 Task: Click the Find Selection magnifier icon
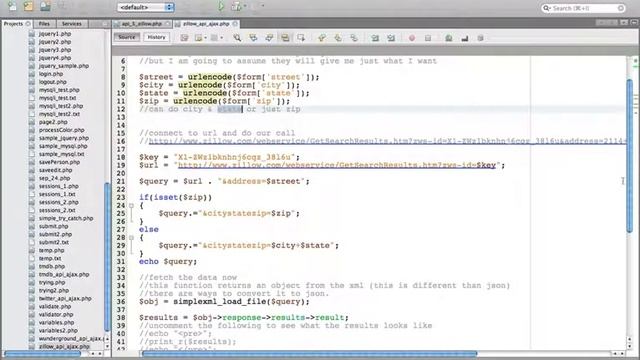237,38
